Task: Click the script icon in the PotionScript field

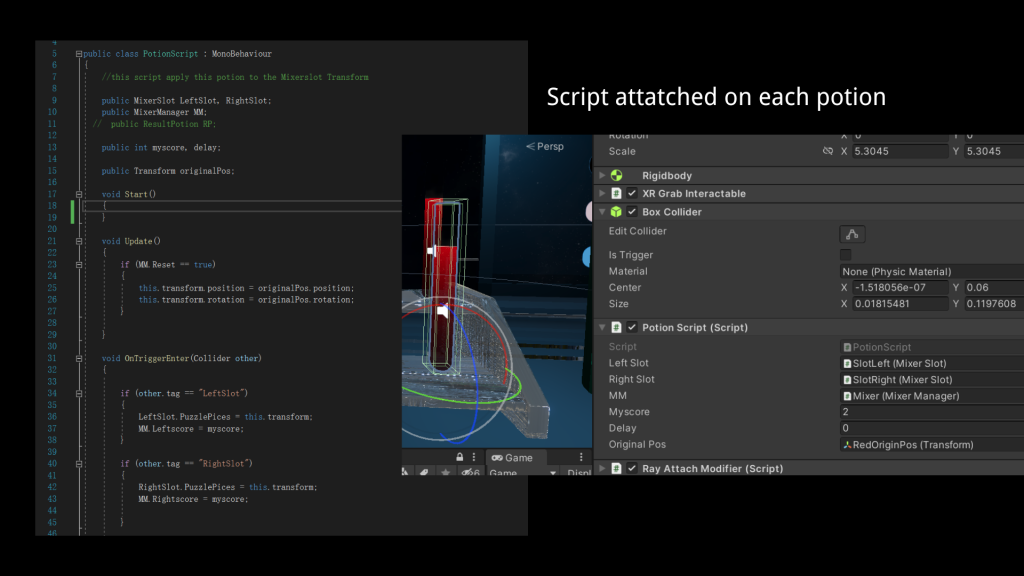Action: point(847,347)
